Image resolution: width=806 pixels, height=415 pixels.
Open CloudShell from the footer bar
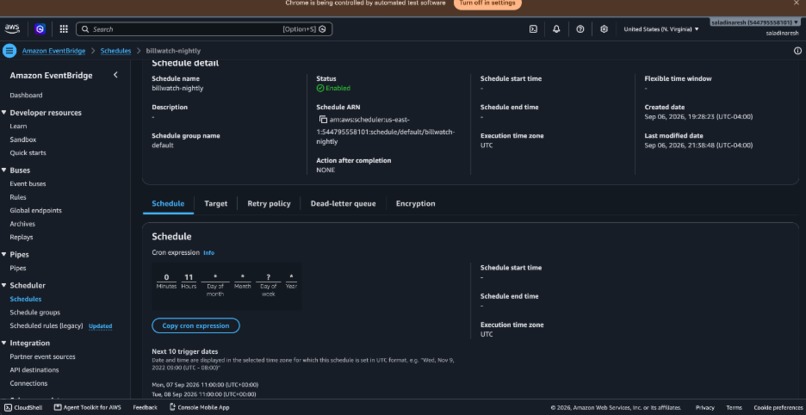[x=21, y=407]
